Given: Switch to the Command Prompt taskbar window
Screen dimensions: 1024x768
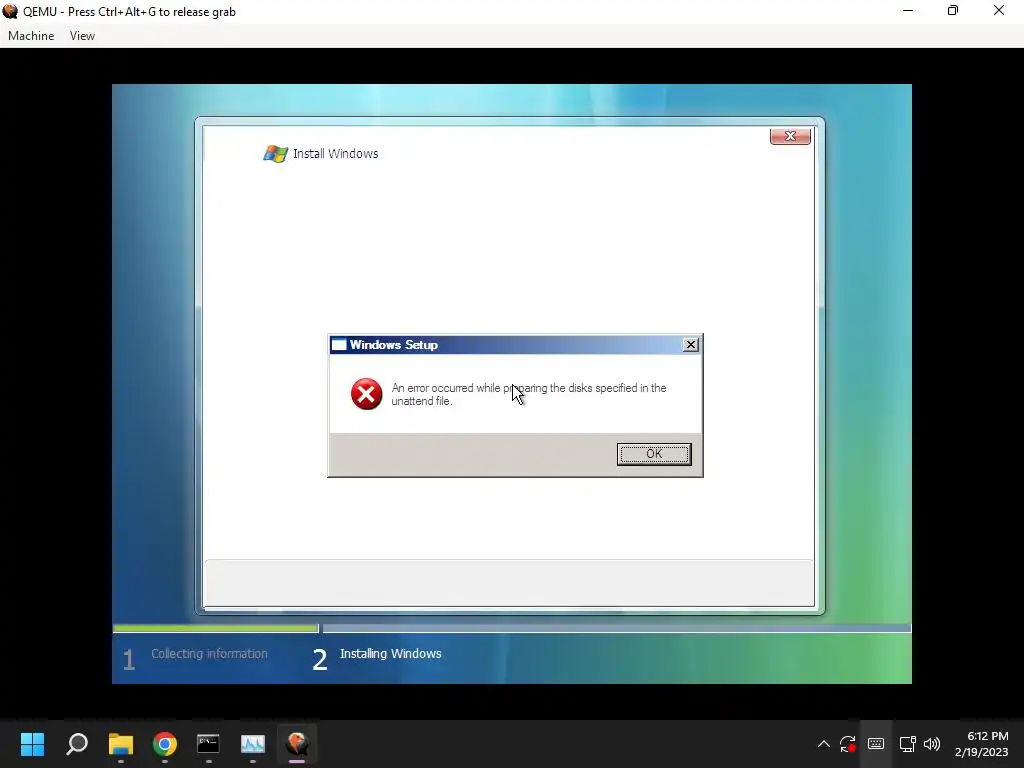Looking at the screenshot, I should (208, 744).
